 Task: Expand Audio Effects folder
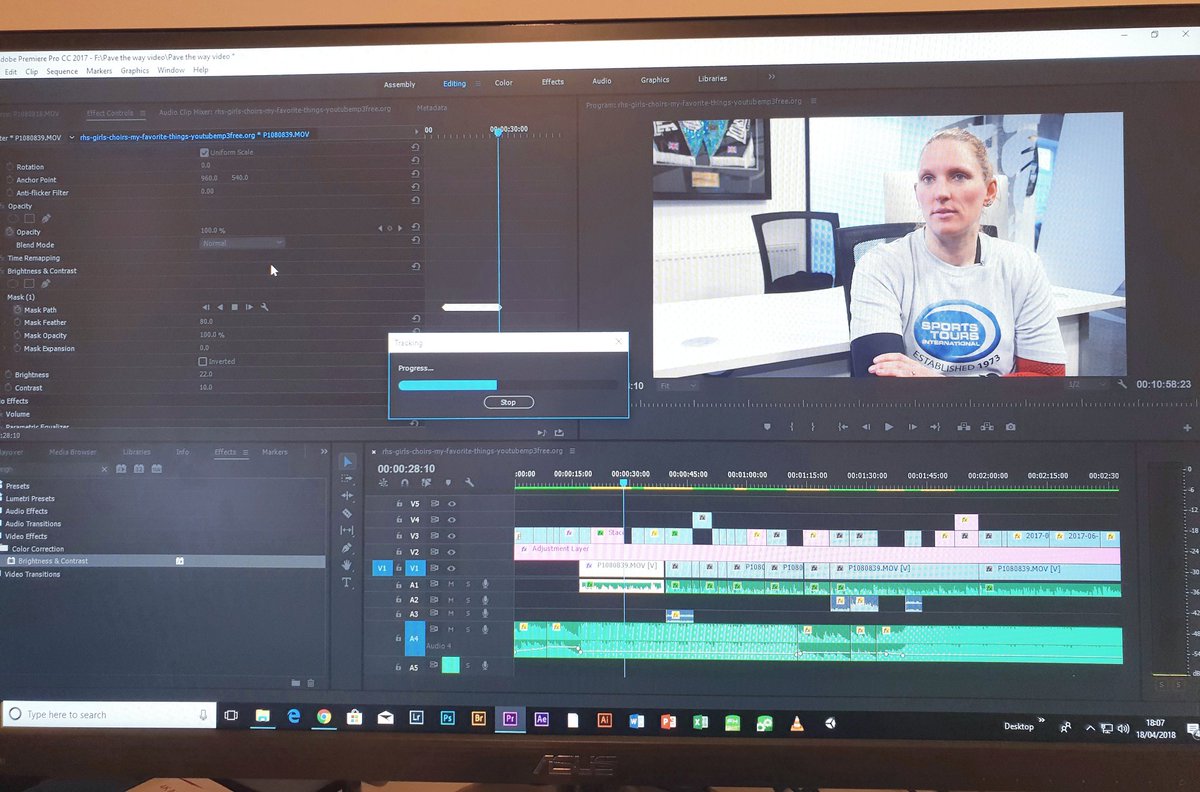(26, 511)
